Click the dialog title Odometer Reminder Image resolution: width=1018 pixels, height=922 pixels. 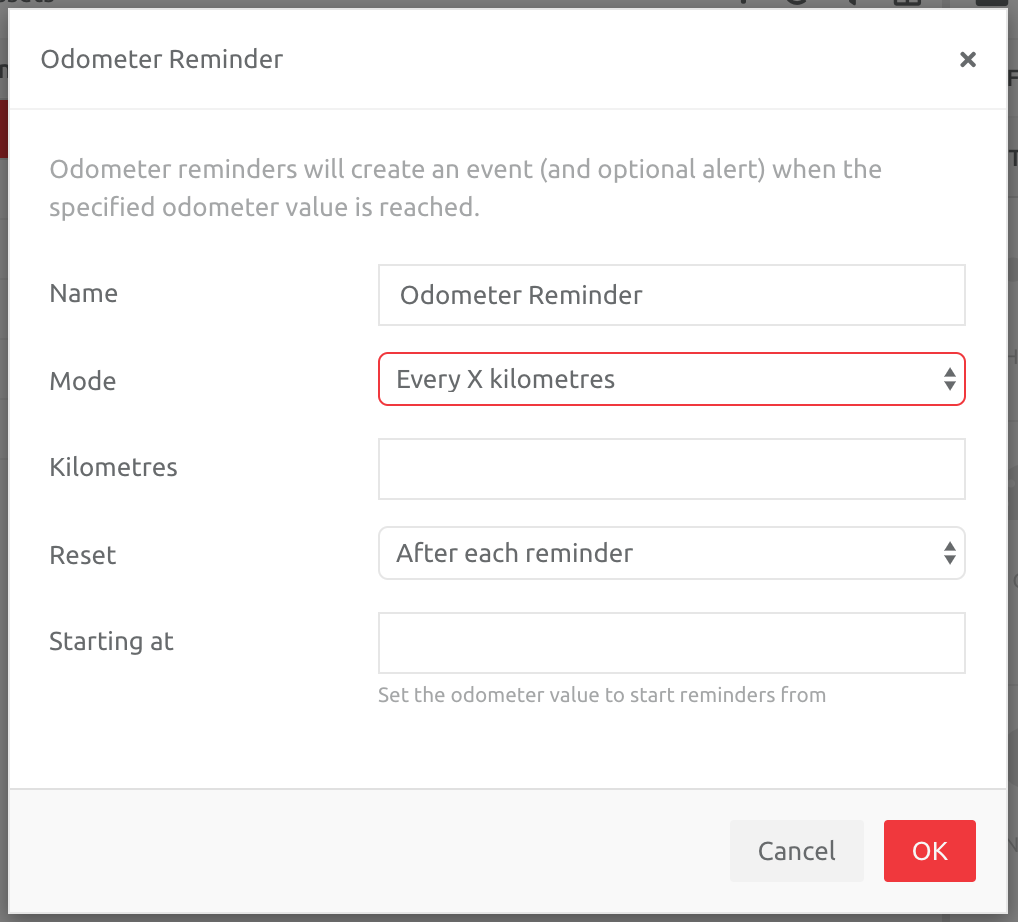[161, 59]
